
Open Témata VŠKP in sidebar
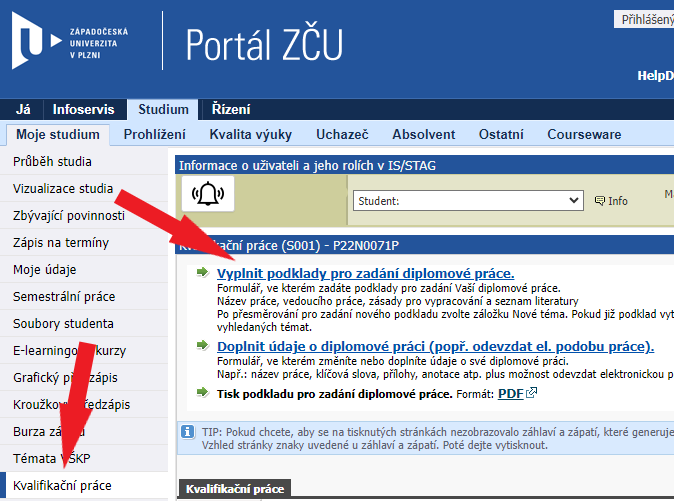[84, 458]
